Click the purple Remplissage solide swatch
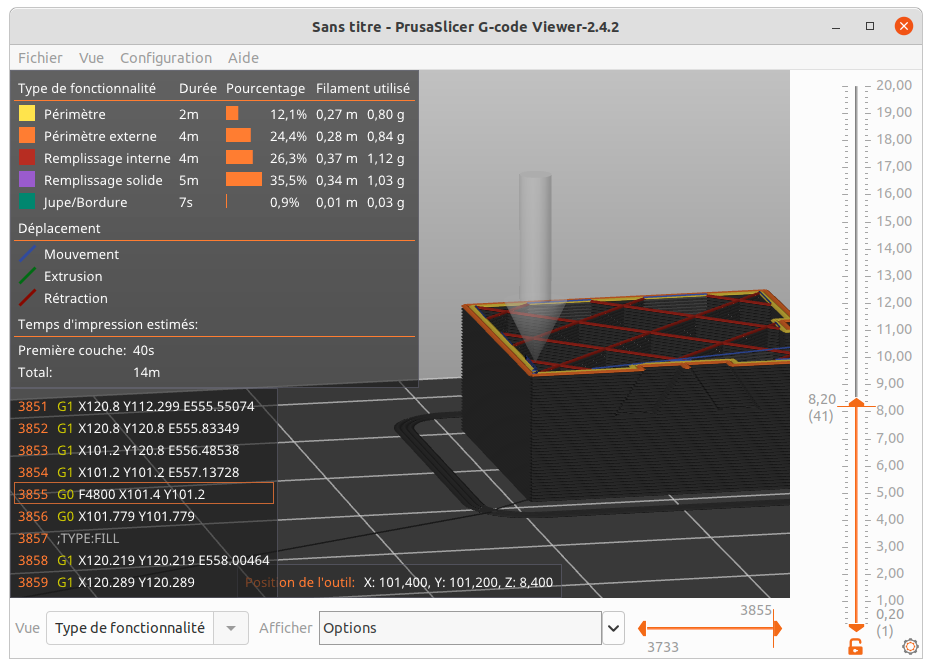 click(x=27, y=179)
